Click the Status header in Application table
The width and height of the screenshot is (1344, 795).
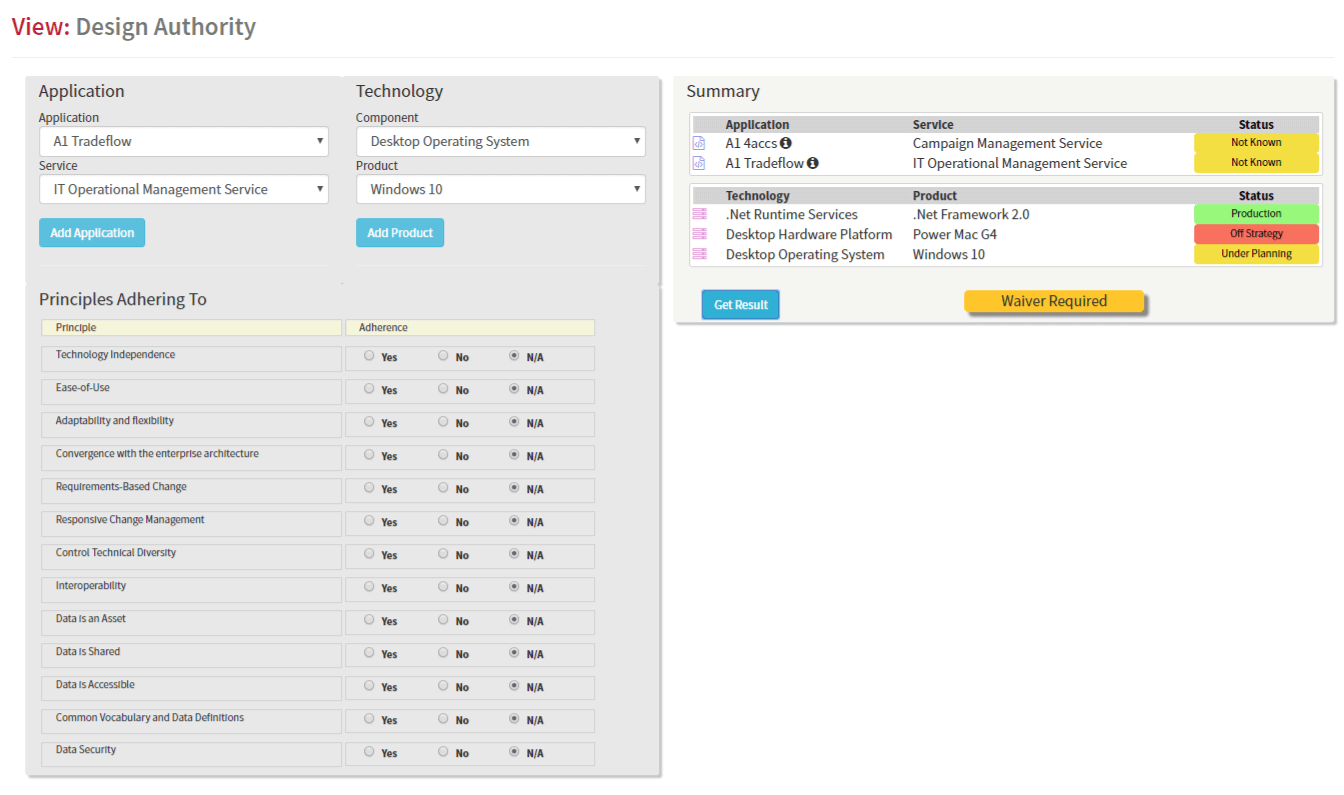click(x=1256, y=125)
